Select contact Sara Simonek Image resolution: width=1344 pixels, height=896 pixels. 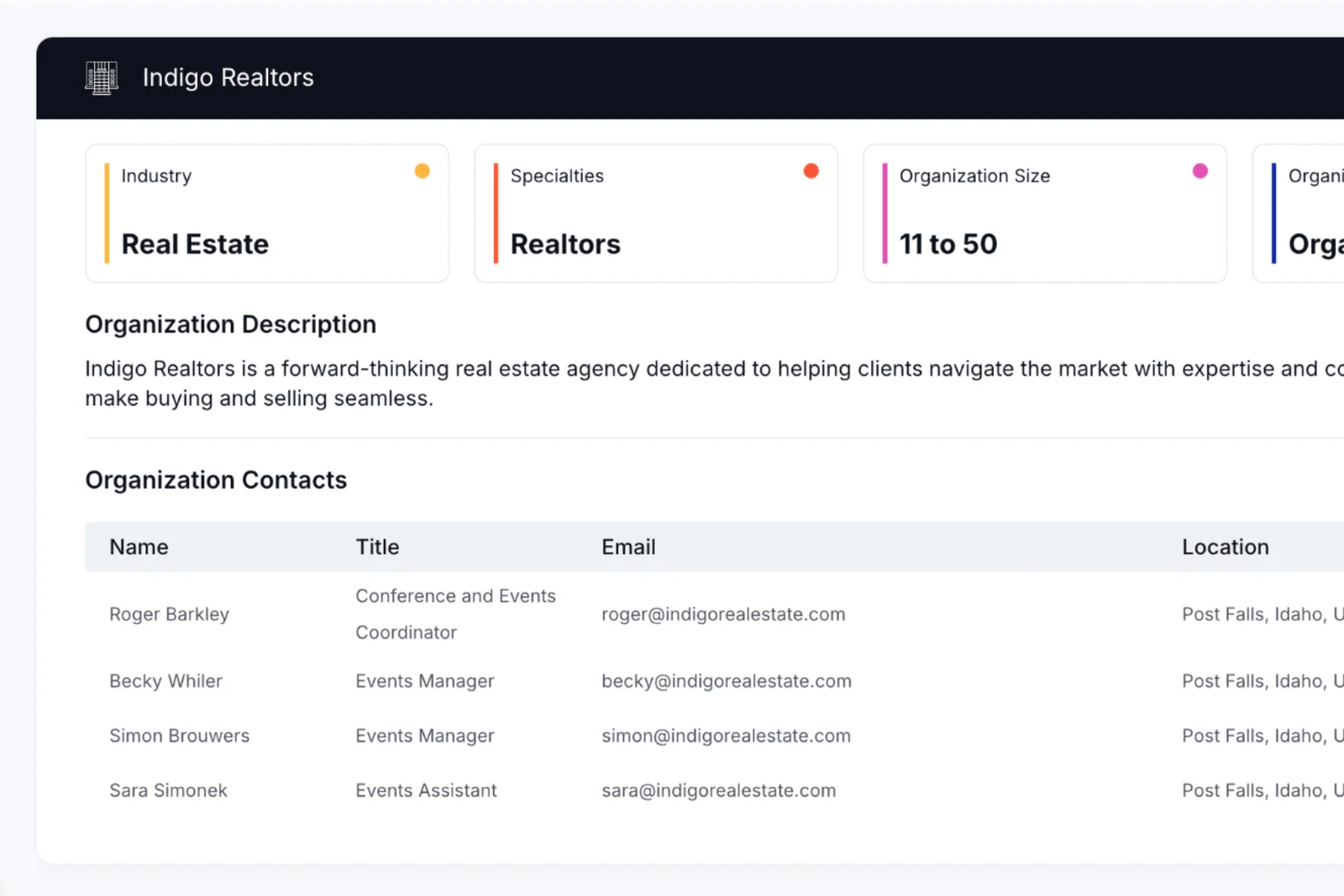click(168, 790)
